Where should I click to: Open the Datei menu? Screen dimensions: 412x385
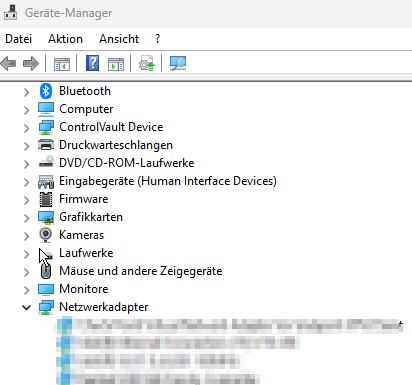19,39
